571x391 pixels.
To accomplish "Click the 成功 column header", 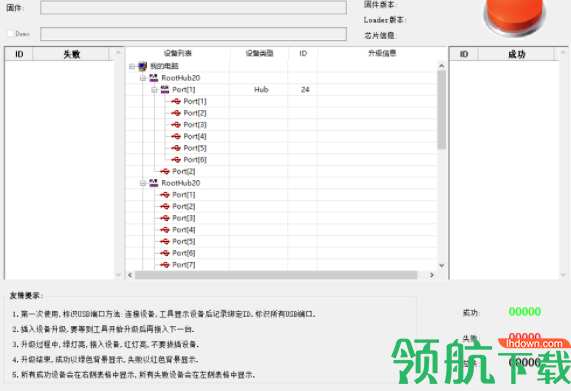I will tap(516, 54).
